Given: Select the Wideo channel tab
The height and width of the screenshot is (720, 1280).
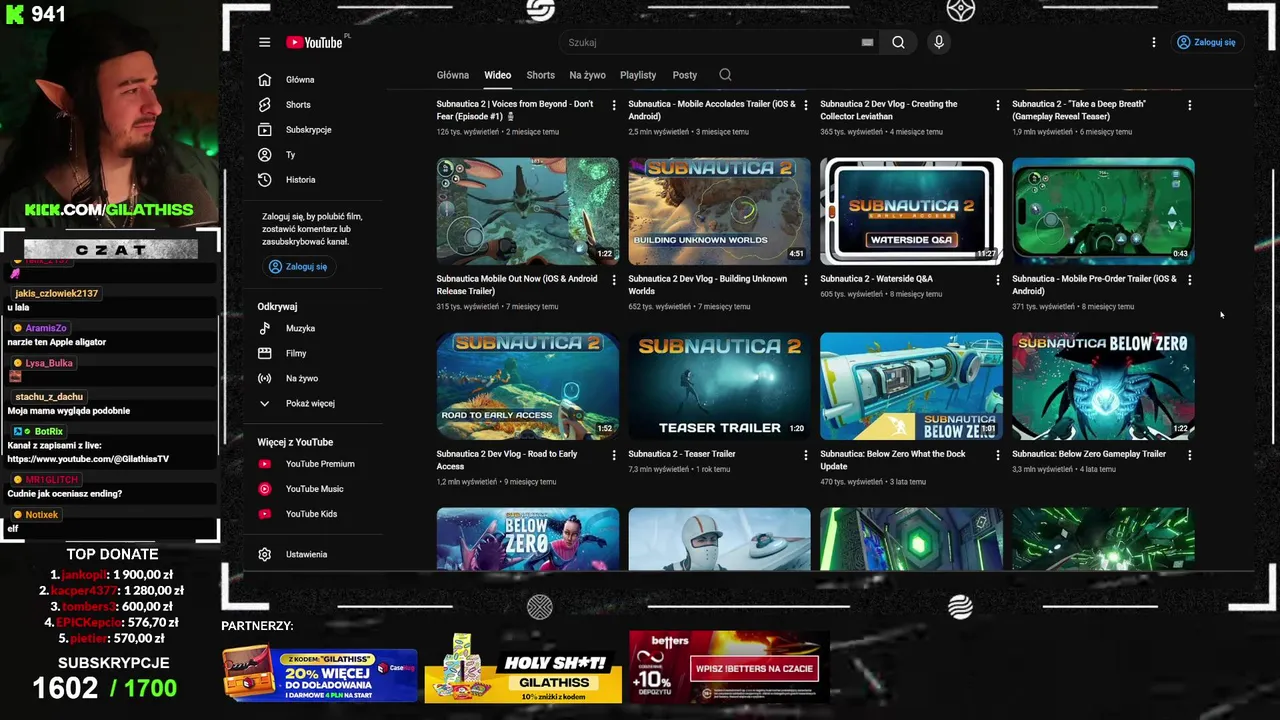Looking at the screenshot, I should (x=497, y=75).
